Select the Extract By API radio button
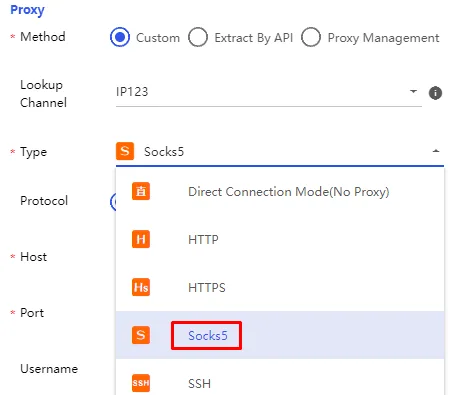This screenshot has width=452, height=395. point(198,37)
